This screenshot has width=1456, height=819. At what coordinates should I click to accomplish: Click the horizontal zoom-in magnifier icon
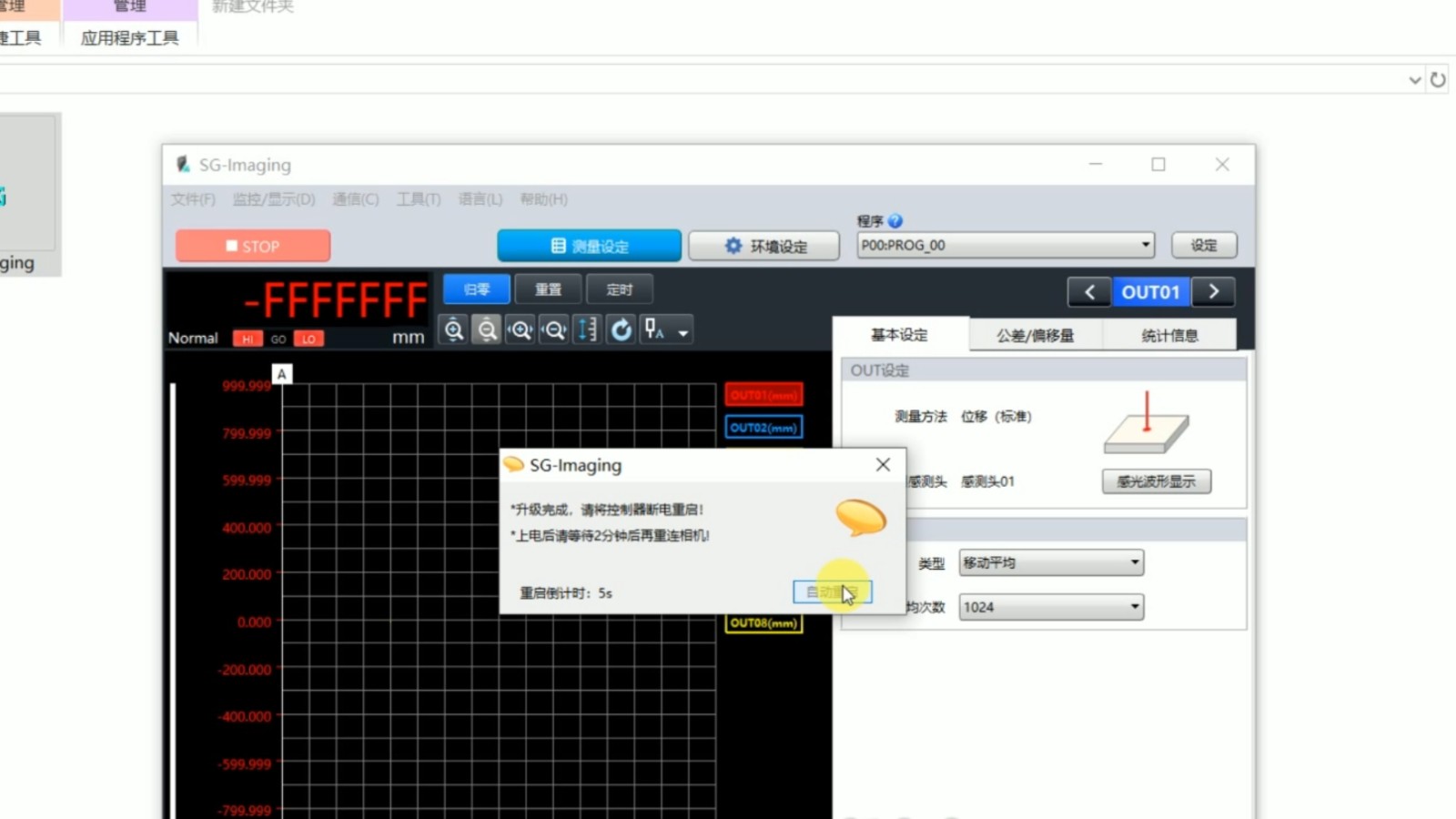pyautogui.click(x=521, y=329)
